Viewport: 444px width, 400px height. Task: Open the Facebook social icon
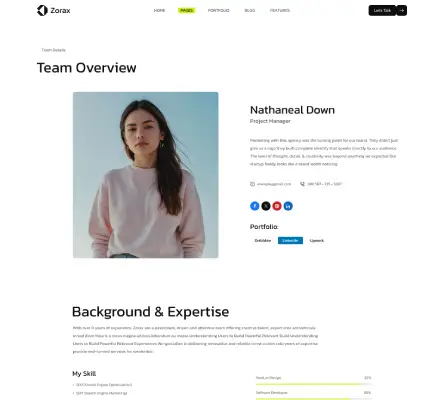point(255,206)
